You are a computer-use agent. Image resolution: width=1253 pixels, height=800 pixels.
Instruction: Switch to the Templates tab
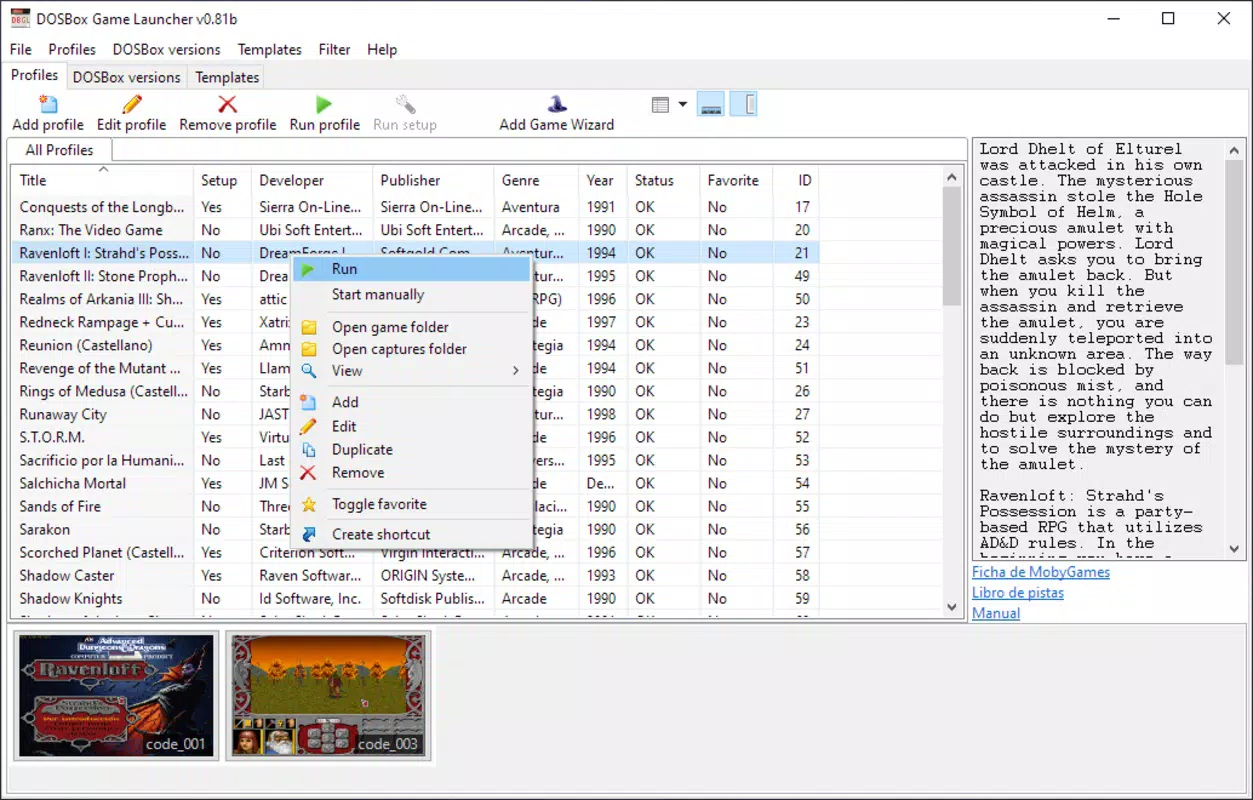coord(227,77)
